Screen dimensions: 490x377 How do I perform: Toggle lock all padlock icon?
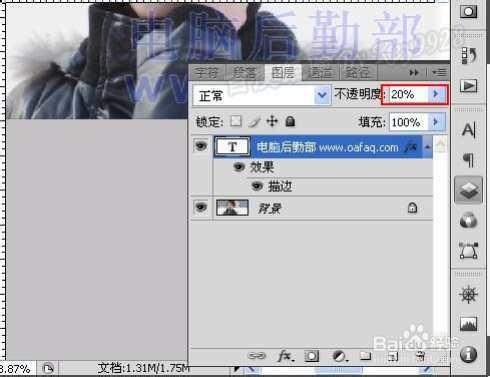(290, 121)
